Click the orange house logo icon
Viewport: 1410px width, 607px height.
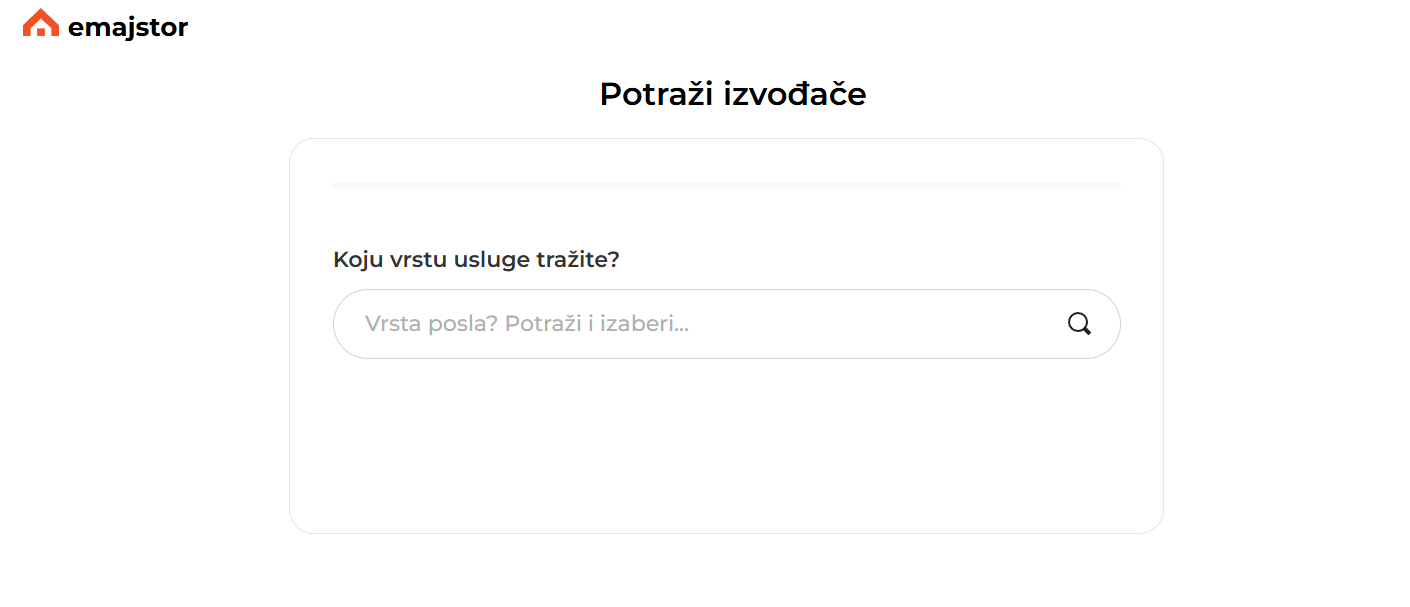[41, 23]
